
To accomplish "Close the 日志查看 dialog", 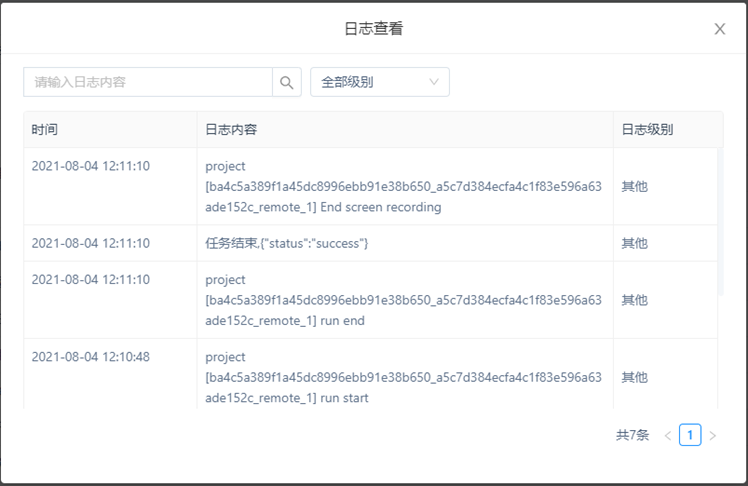I will point(719,29).
